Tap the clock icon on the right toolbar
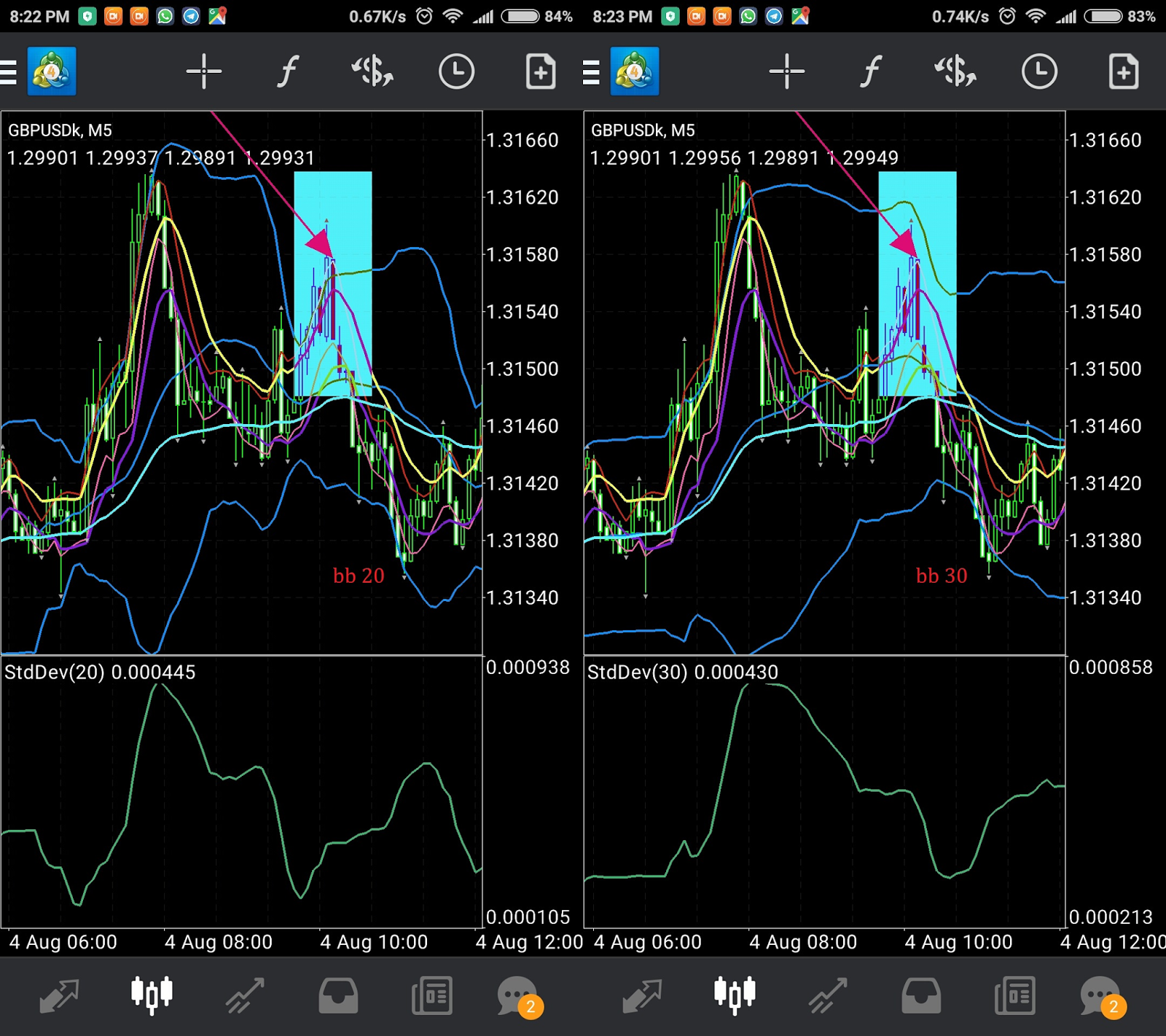1166x1036 pixels. click(1041, 71)
